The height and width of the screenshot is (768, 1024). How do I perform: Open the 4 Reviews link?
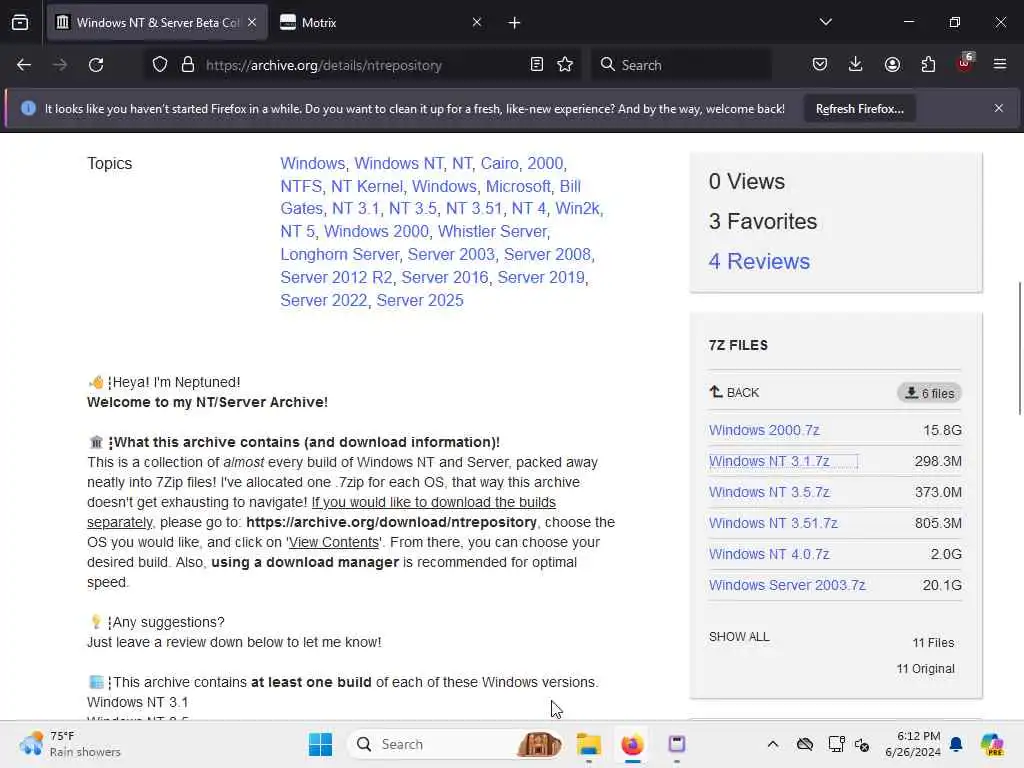click(759, 261)
